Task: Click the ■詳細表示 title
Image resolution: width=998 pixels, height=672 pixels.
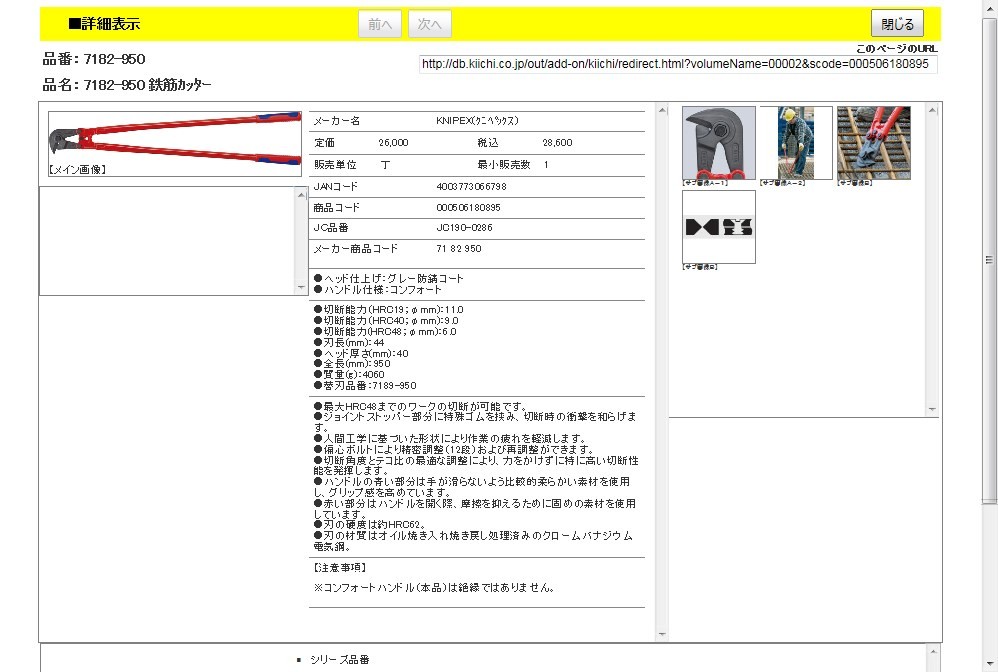Action: [x=104, y=24]
